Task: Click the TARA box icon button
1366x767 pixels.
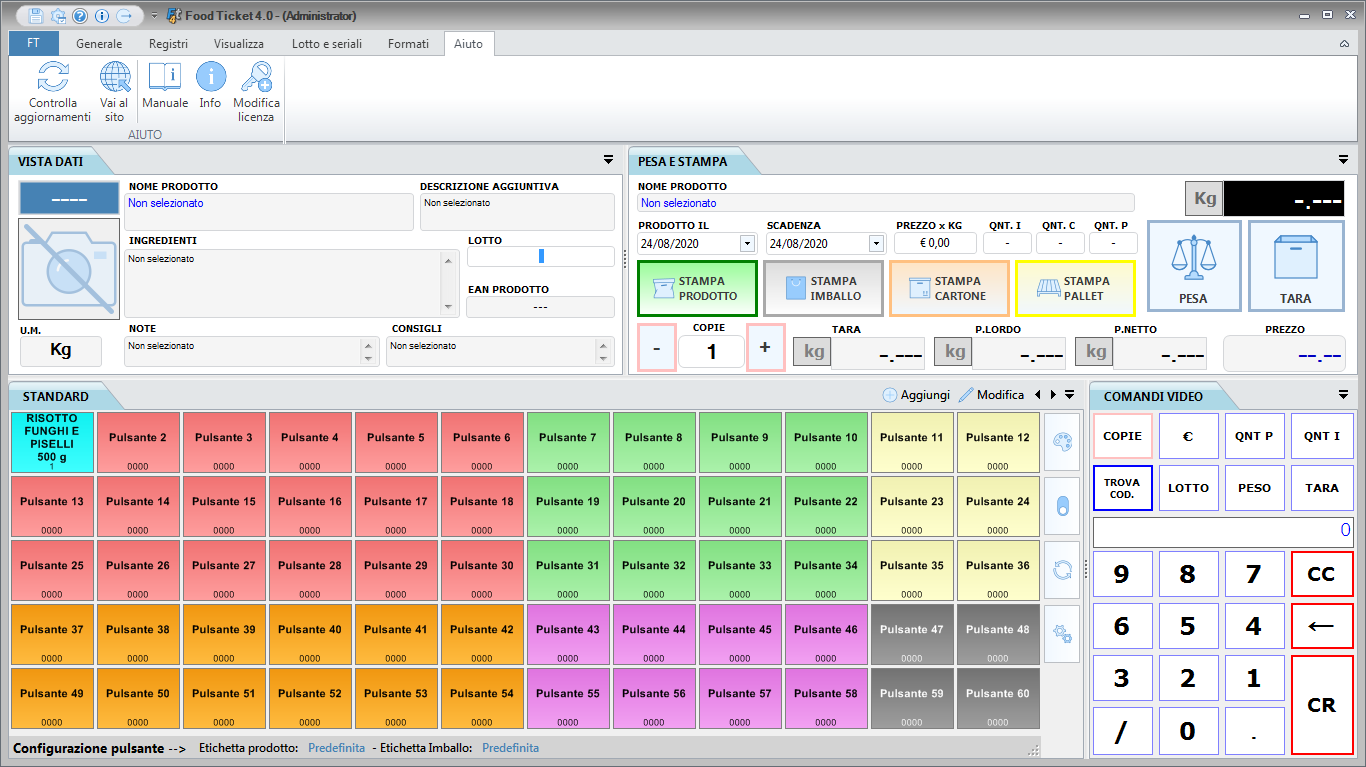Action: [x=1296, y=266]
